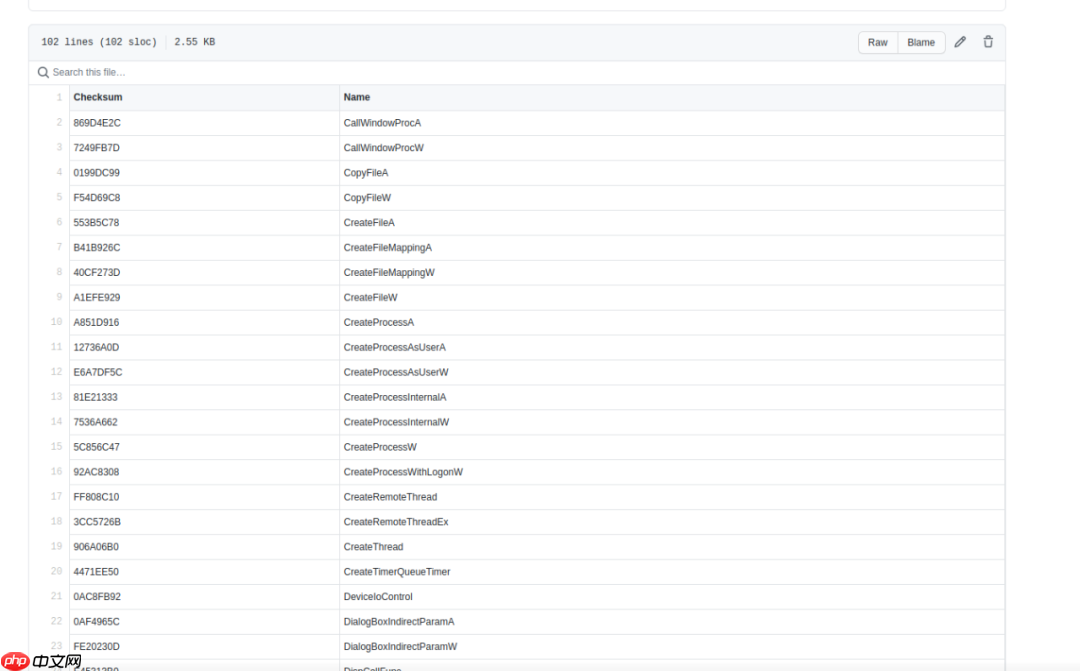Click line number 2
1080x671 pixels.
[59, 122]
